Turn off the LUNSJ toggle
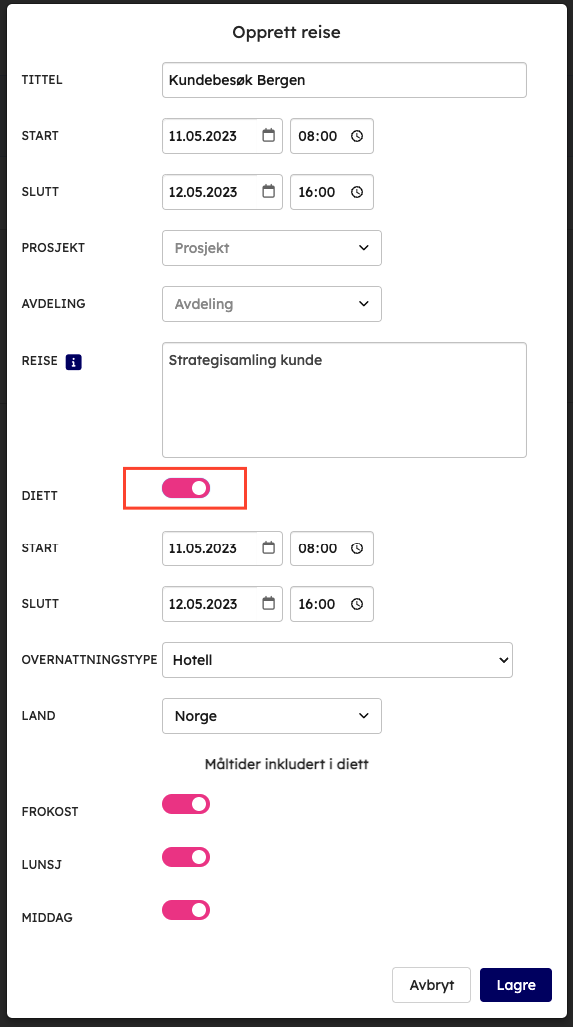This screenshot has height=1027, width=573. pos(186,857)
